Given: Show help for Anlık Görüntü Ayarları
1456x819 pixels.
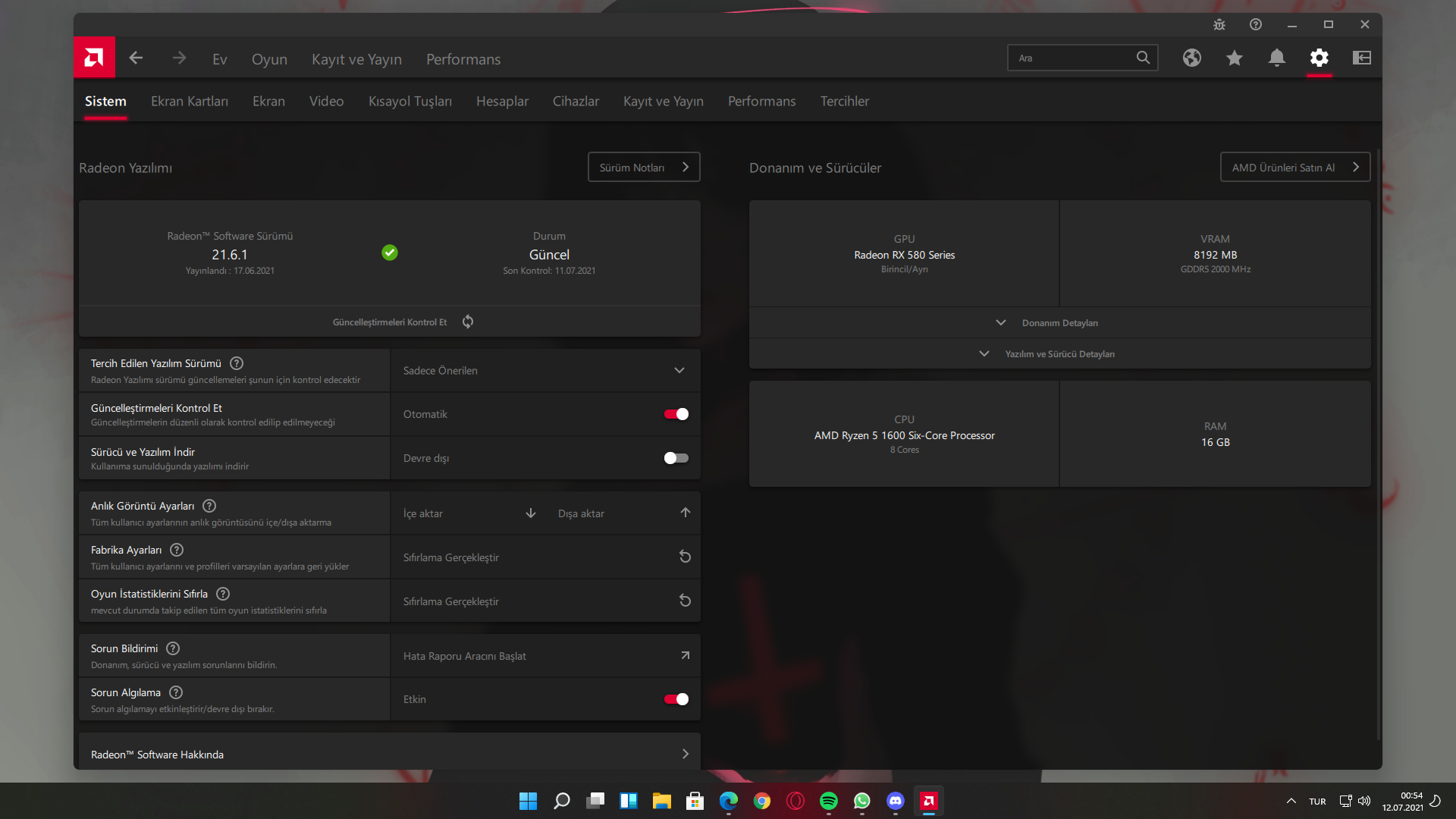Looking at the screenshot, I should 209,506.
